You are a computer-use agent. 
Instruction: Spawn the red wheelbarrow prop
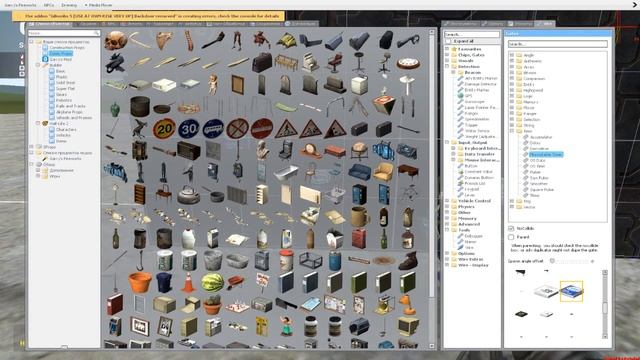[x=237, y=282]
